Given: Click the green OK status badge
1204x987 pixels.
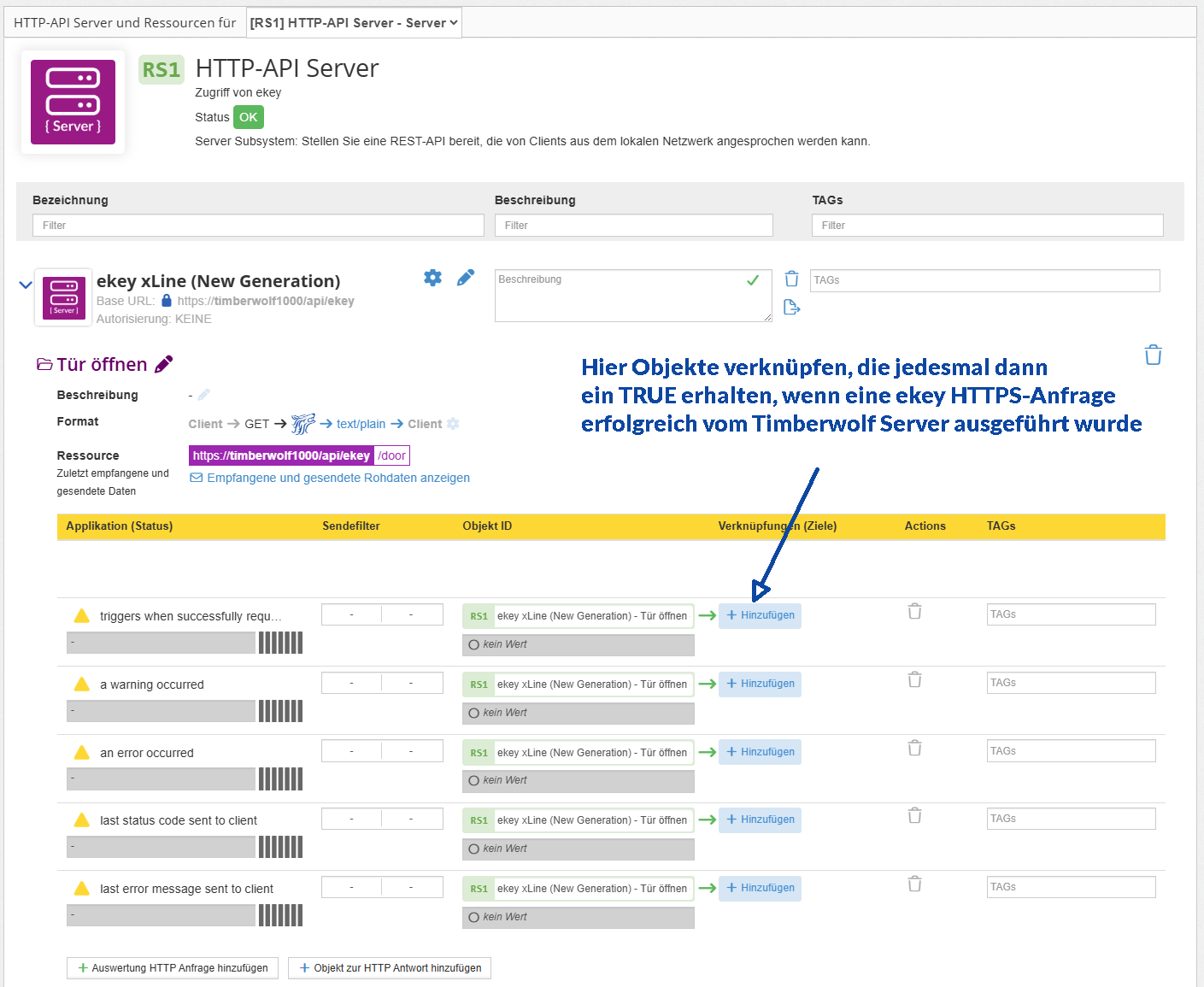Looking at the screenshot, I should (x=249, y=117).
